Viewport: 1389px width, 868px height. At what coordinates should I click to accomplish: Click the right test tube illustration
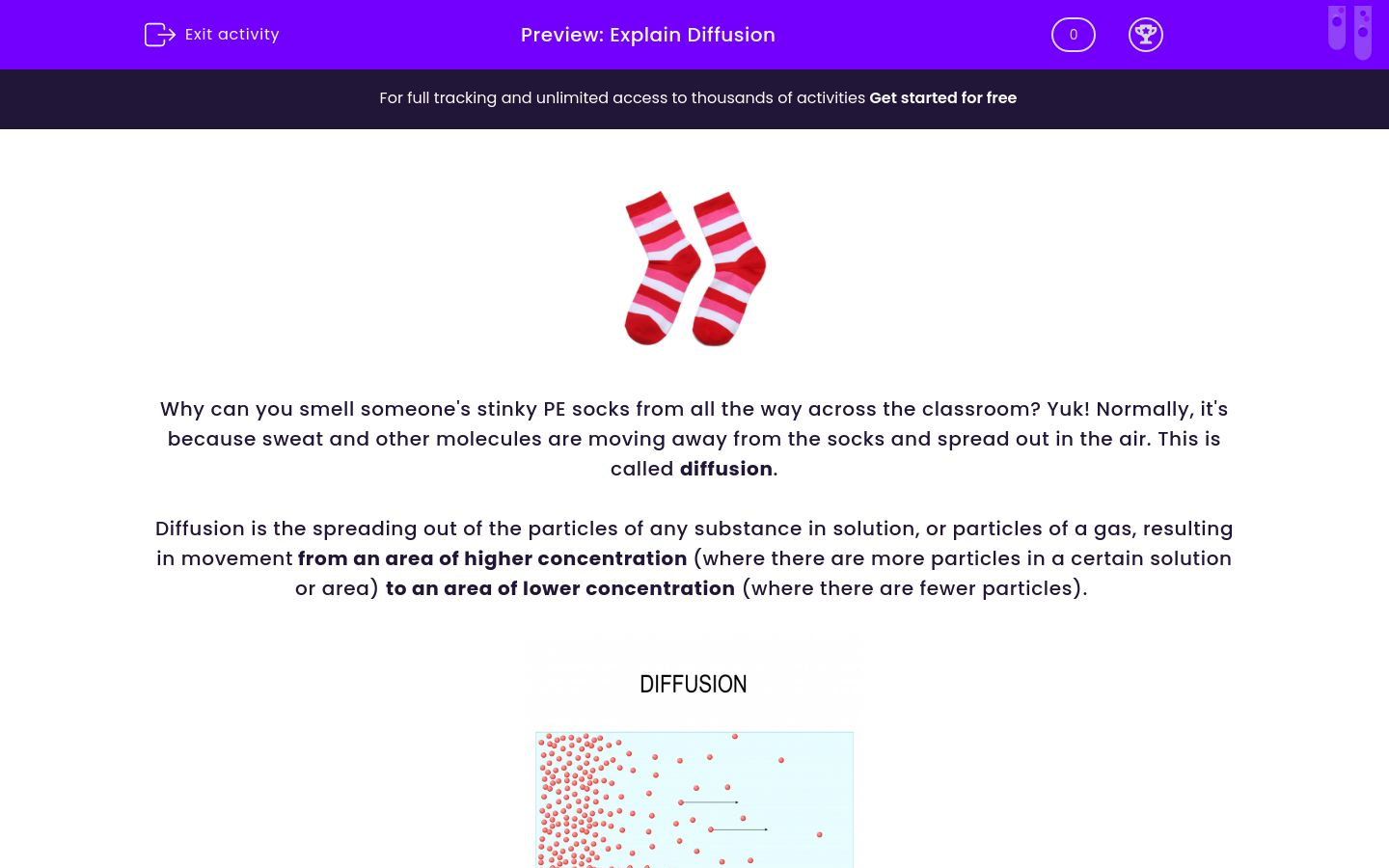1362,32
